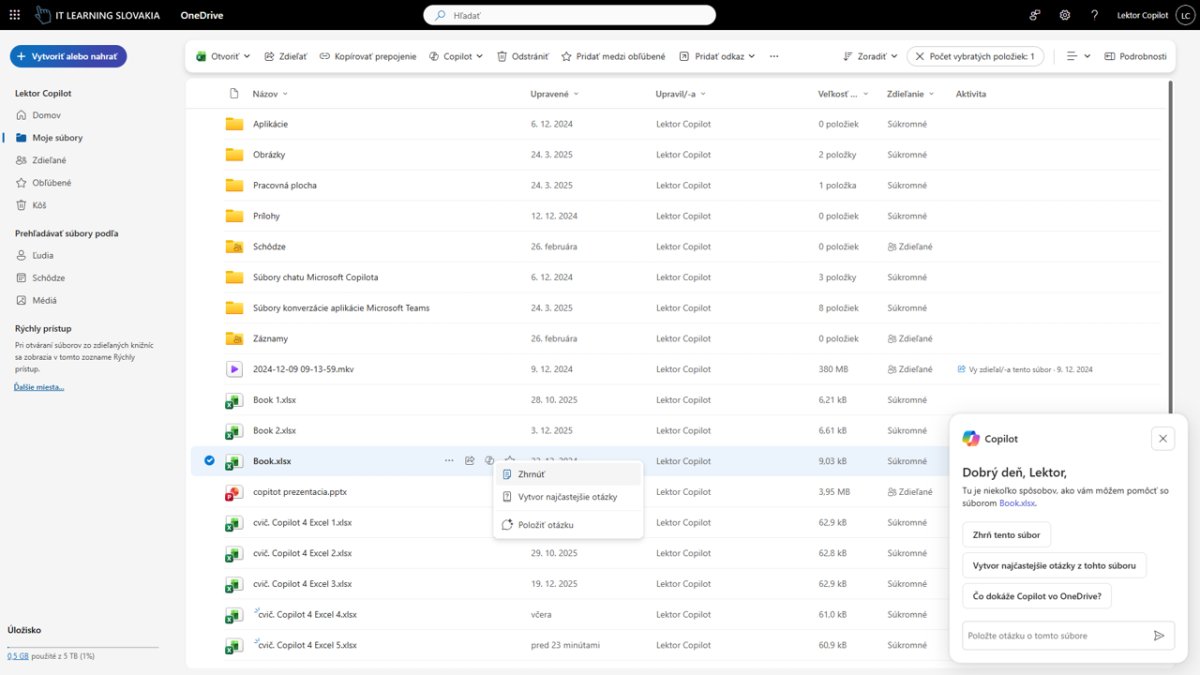Click Vytvoriť alebo nahrať button
The image size is (1200, 675).
click(x=66, y=57)
